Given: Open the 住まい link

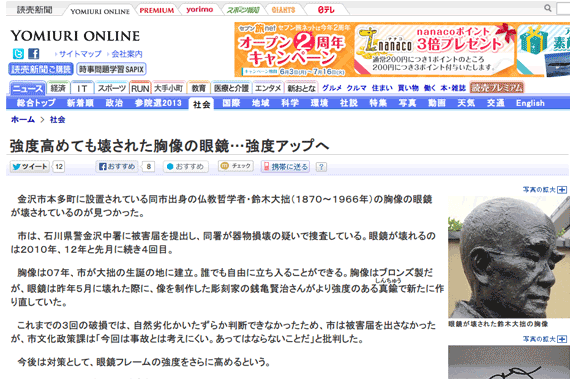Looking at the screenshot, I should point(382,88).
